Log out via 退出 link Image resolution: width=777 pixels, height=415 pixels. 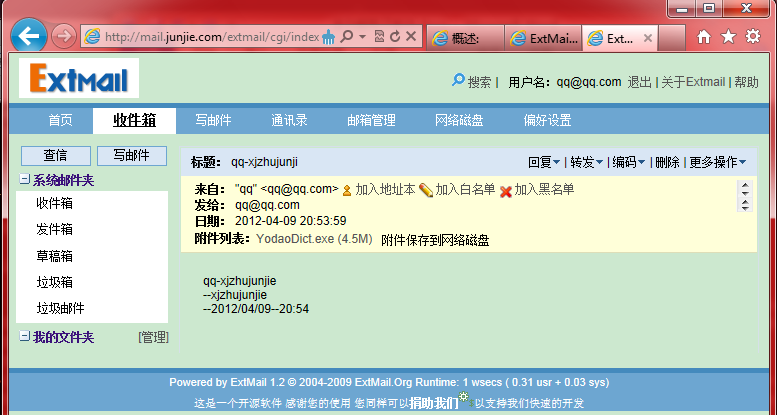tap(639, 82)
